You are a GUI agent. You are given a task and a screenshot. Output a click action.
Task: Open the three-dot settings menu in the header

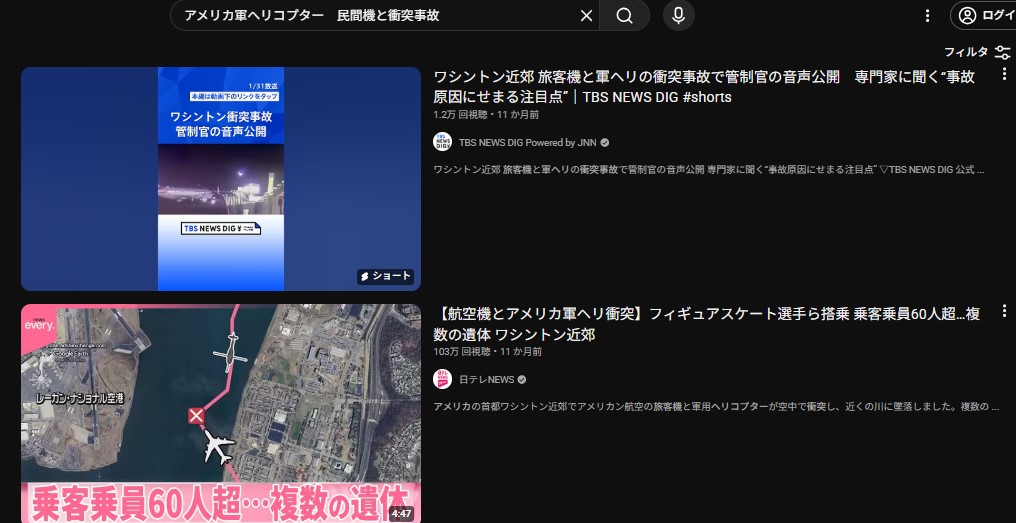click(927, 16)
